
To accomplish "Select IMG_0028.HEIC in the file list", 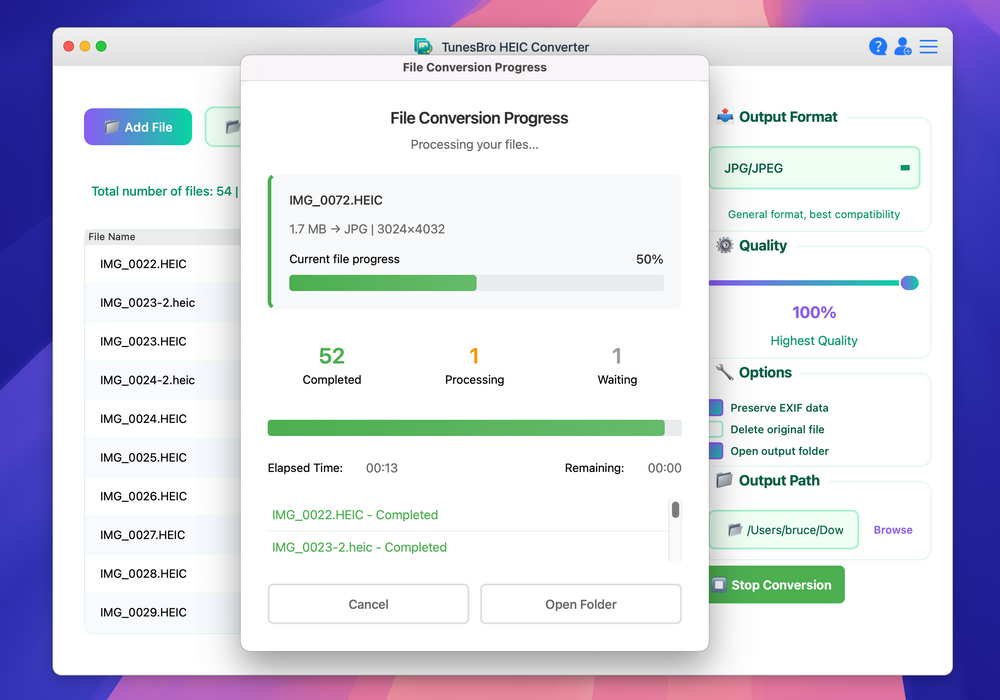I will (x=163, y=574).
